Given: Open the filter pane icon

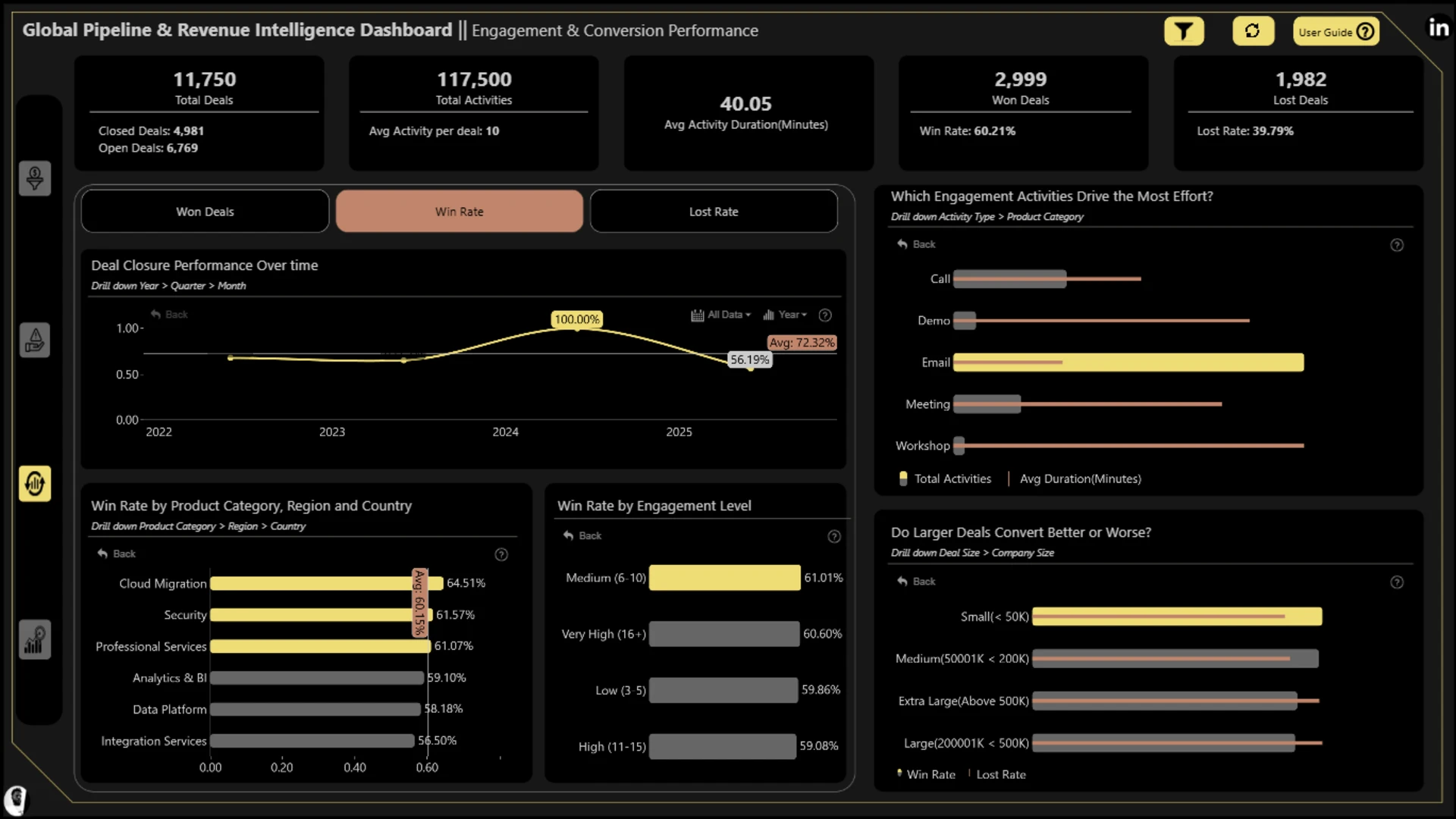Looking at the screenshot, I should (1184, 31).
